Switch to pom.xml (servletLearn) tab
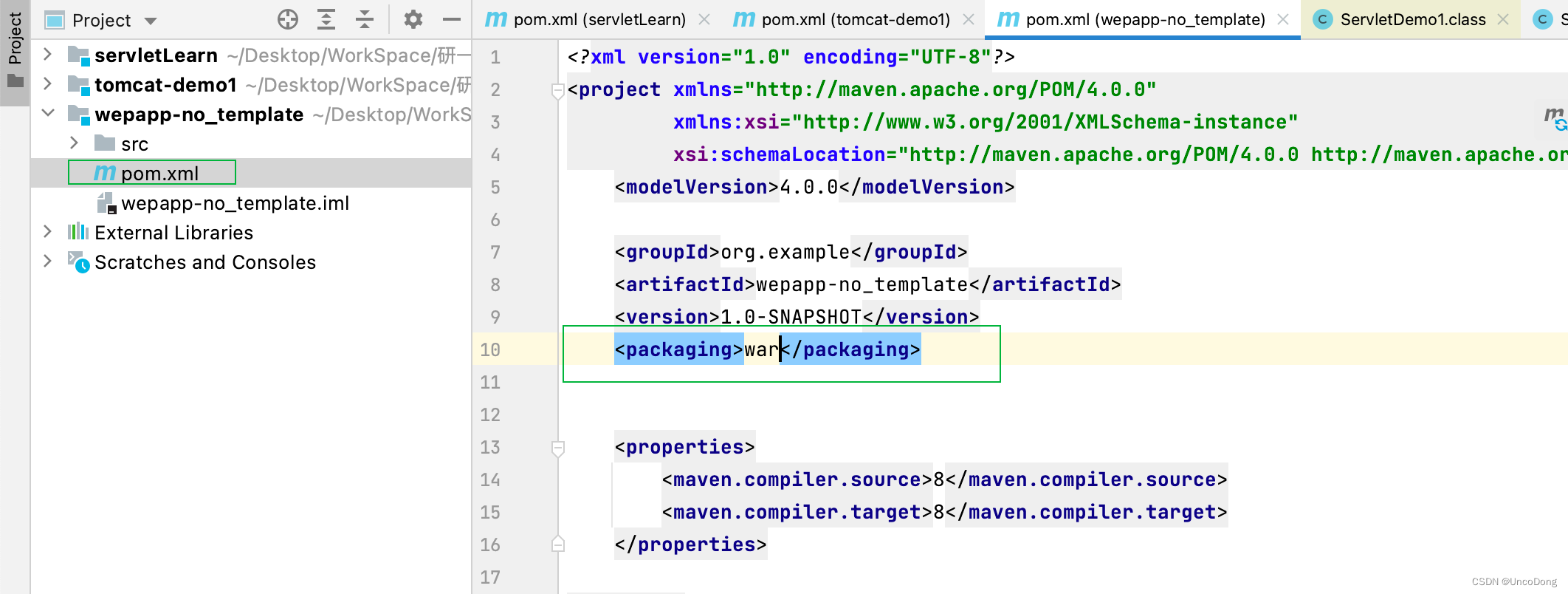1568x594 pixels. tap(599, 20)
